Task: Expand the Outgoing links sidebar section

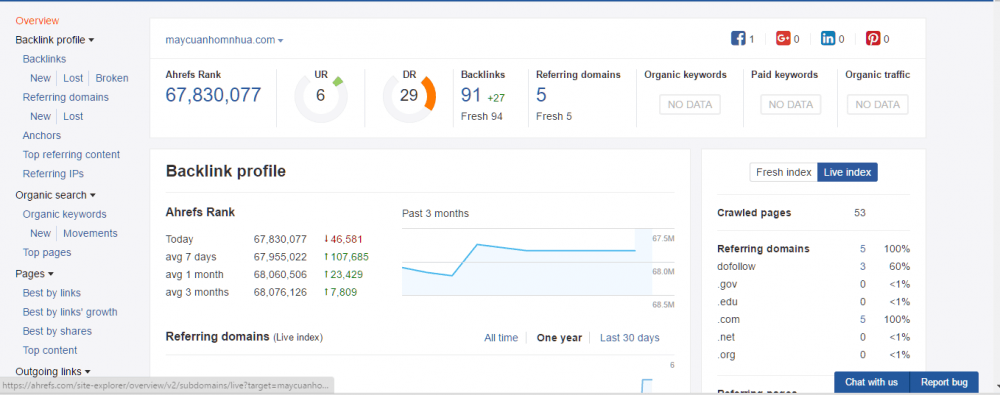Action: (53, 371)
